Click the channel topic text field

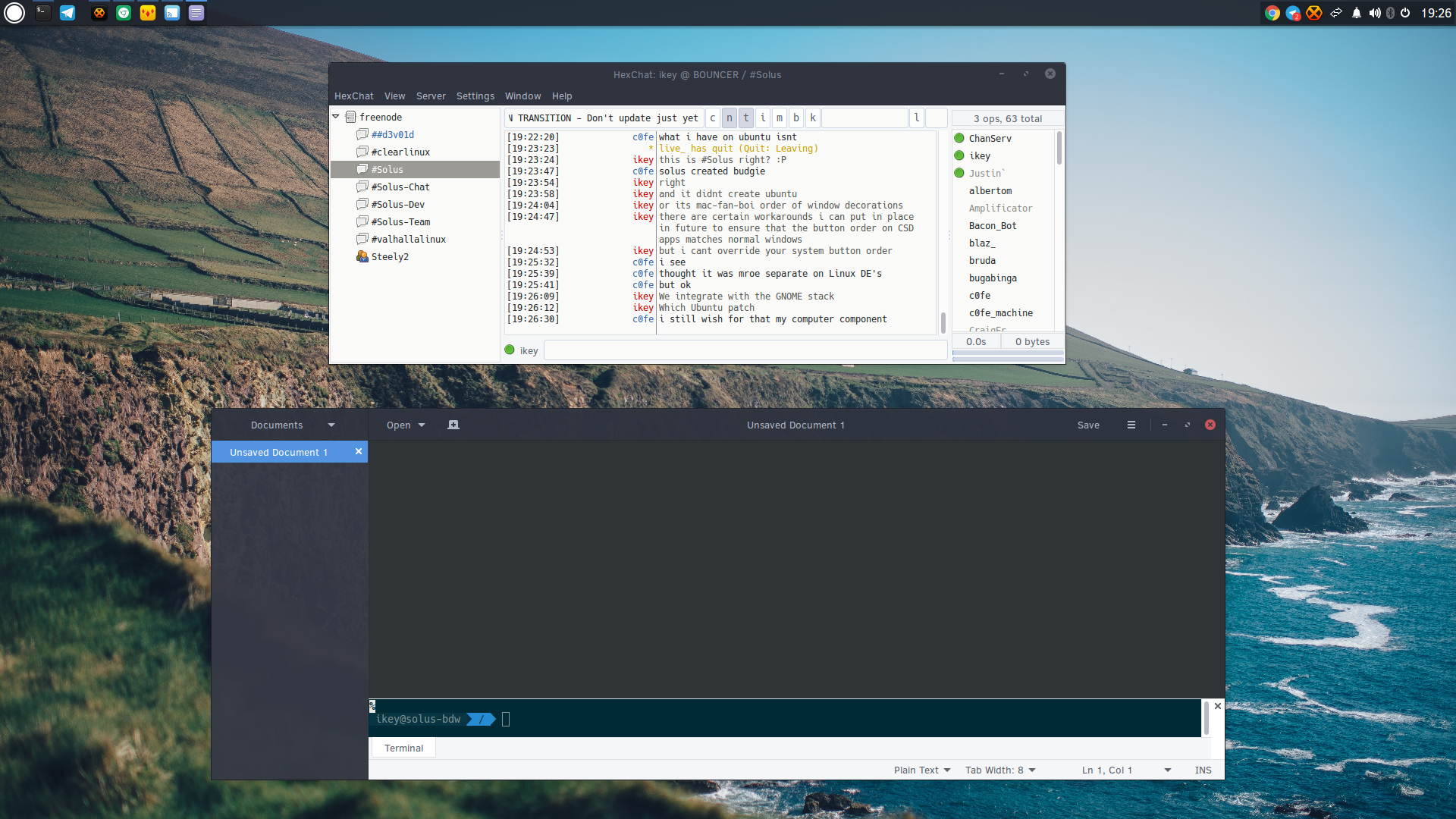point(604,118)
